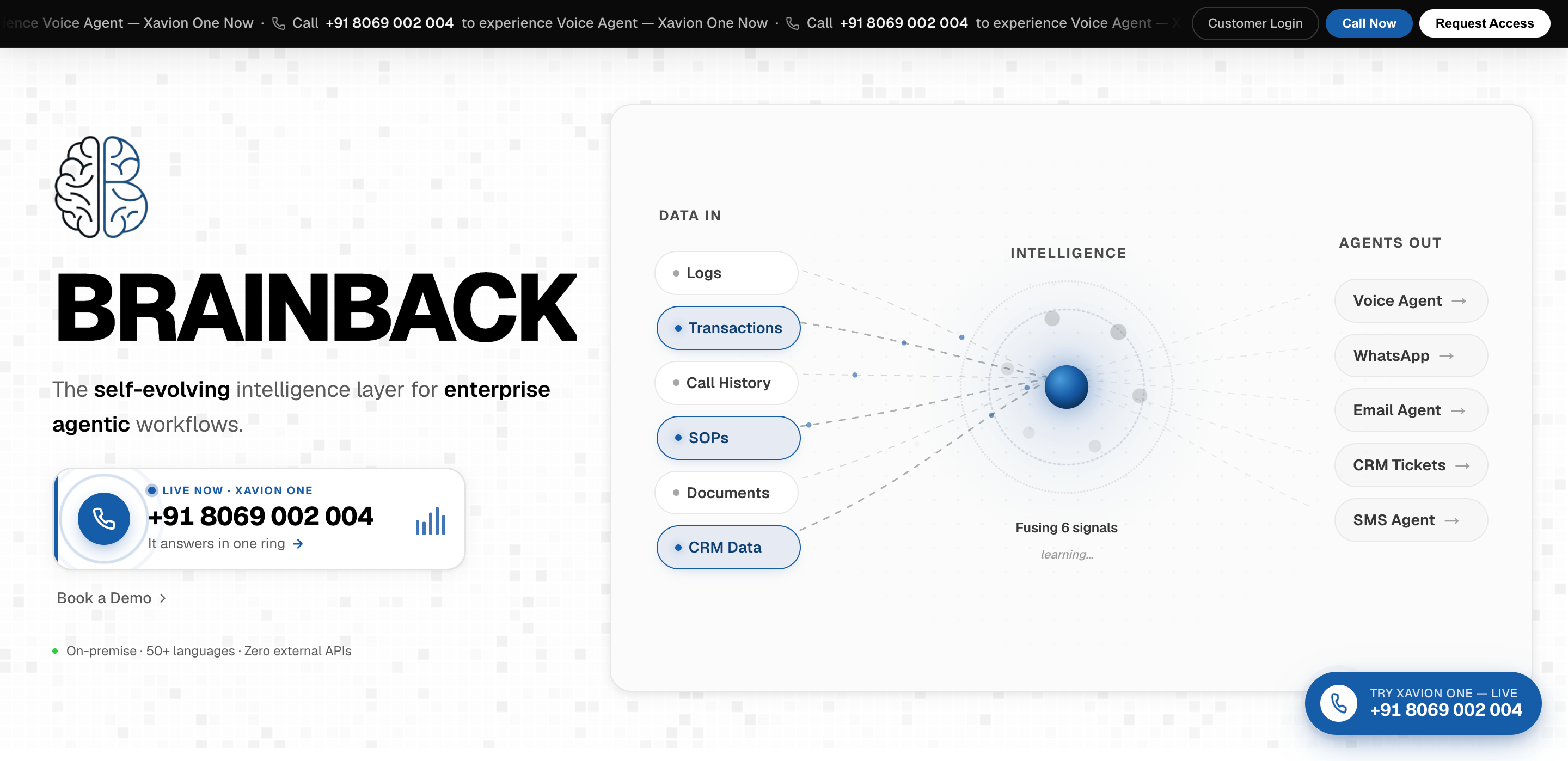The width and height of the screenshot is (1568, 761).
Task: Click the arrow after 'It answers in one ring'
Action: (298, 544)
